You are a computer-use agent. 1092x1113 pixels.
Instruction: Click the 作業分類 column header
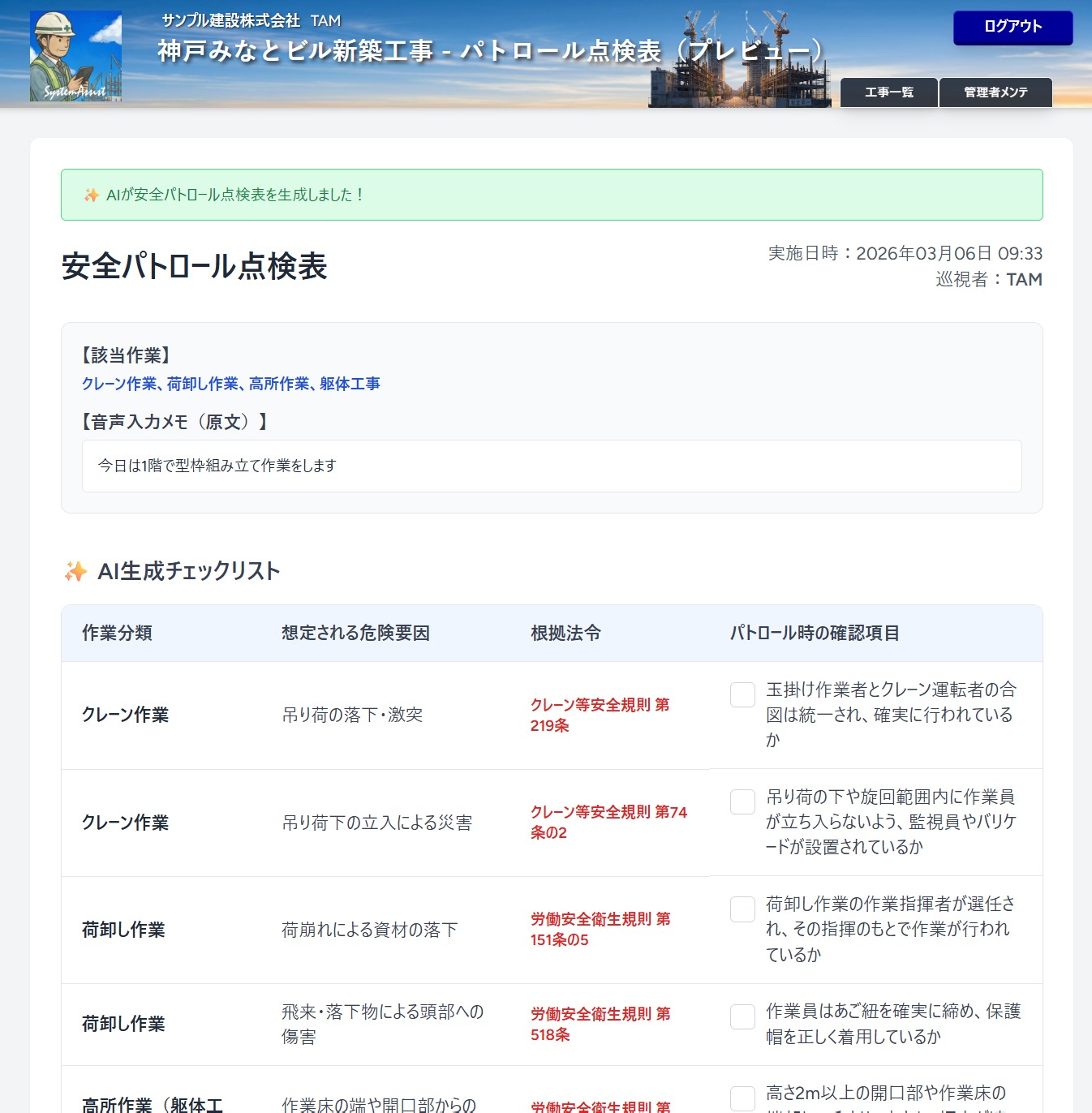point(117,633)
